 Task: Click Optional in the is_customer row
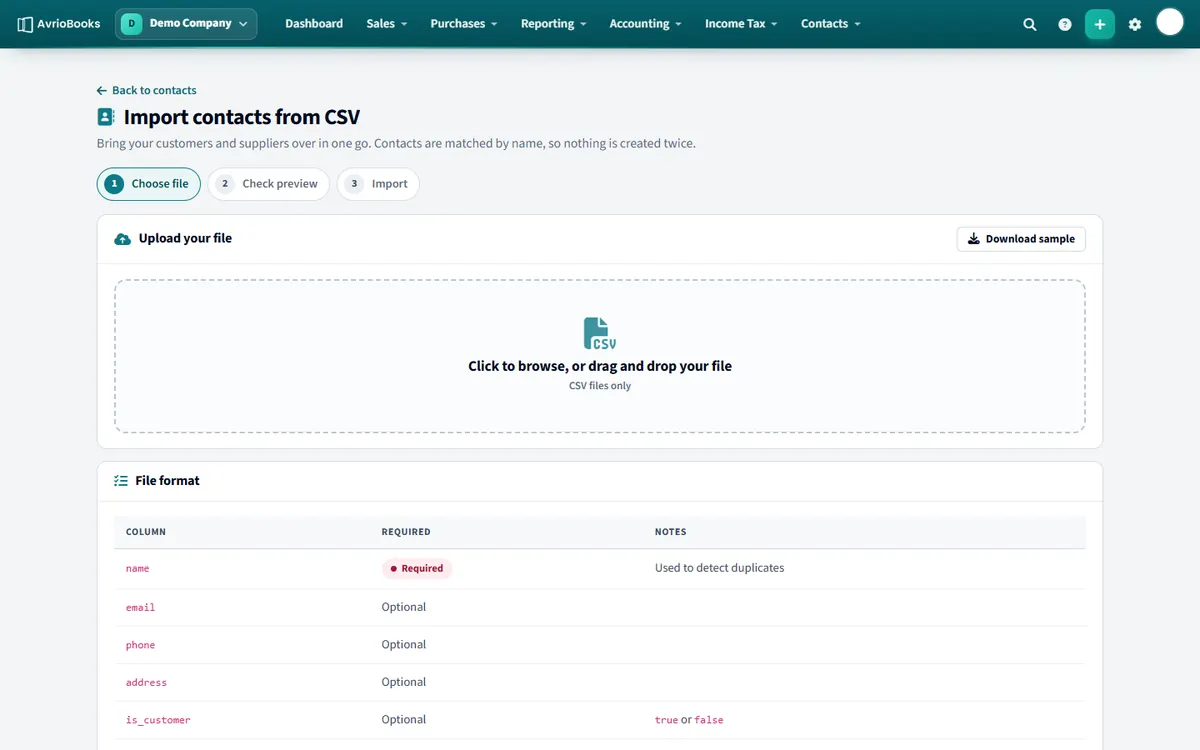point(404,720)
